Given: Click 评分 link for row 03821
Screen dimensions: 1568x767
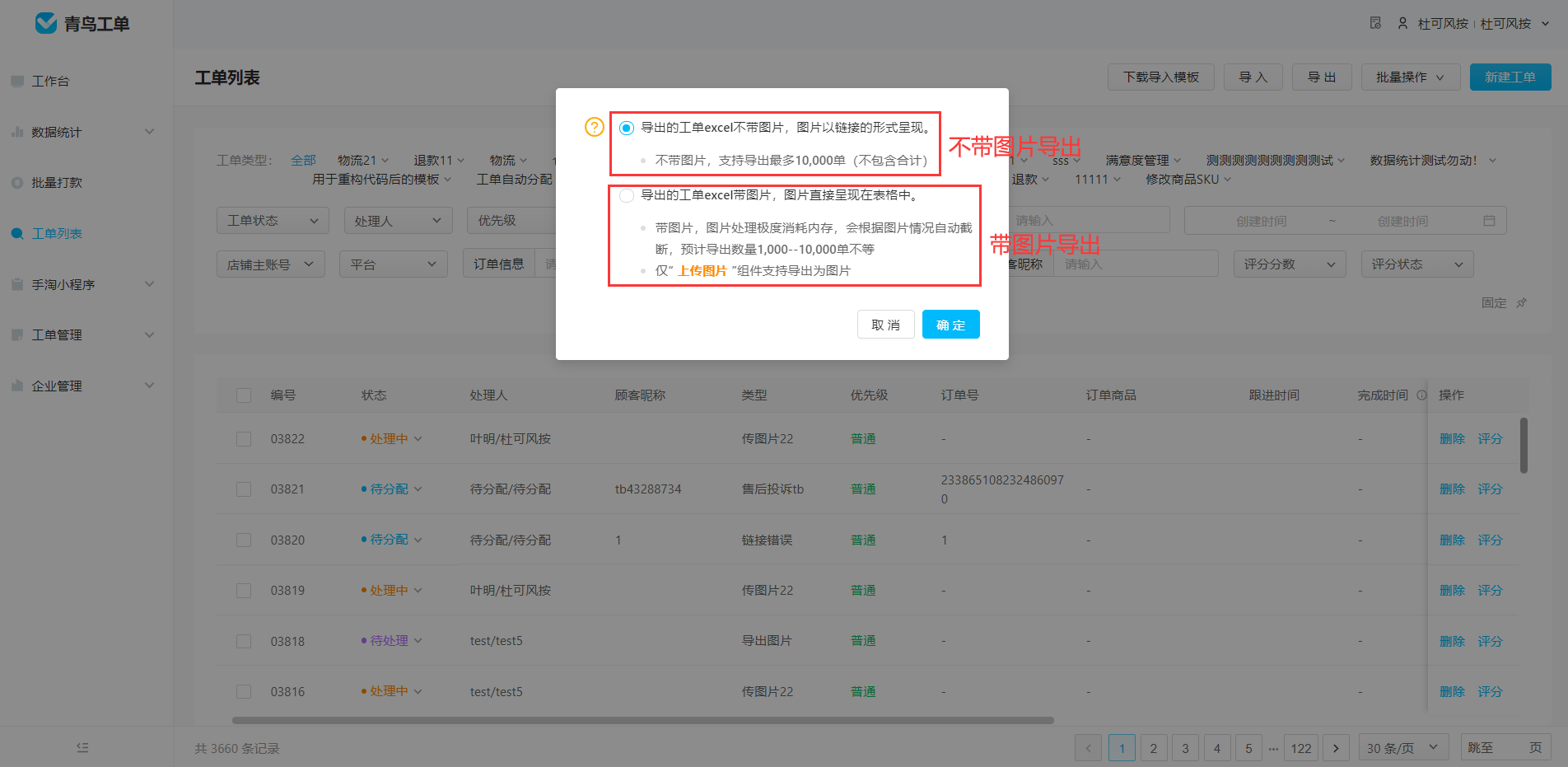Looking at the screenshot, I should click(1490, 489).
